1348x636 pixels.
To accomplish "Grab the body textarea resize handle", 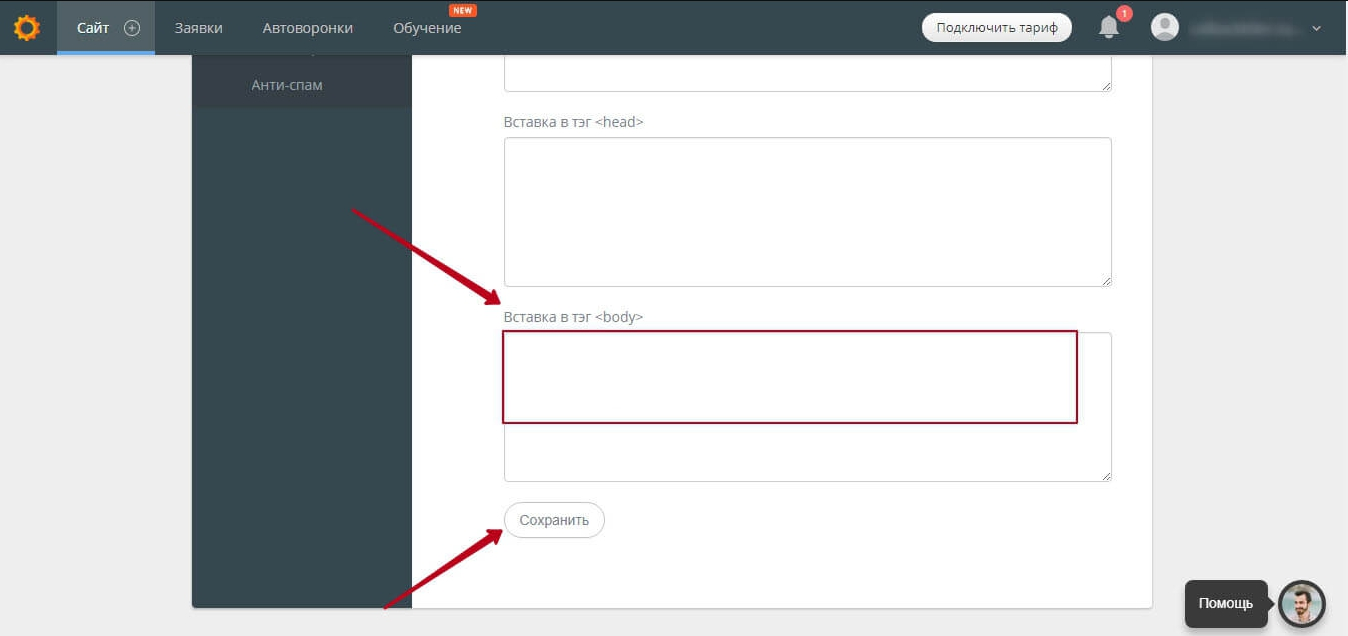I will pos(1106,476).
